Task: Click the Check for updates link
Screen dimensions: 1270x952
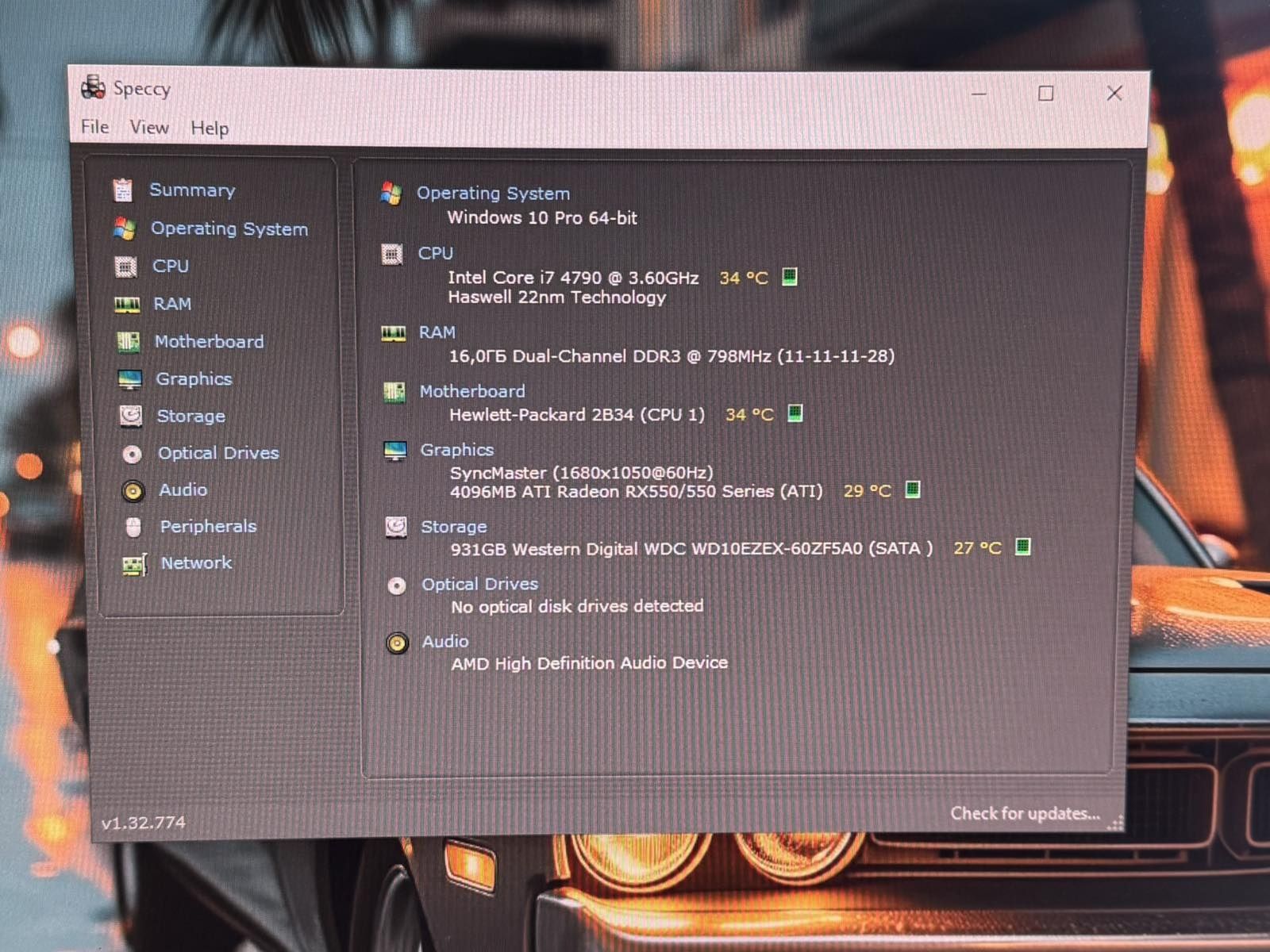Action: coord(1026,814)
